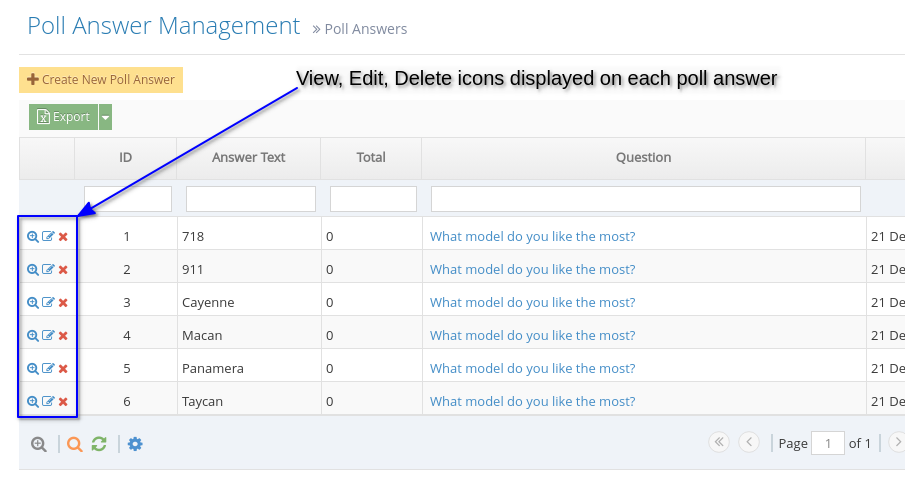The width and height of the screenshot is (905, 490).
Task: Open question link for Panamera row
Action: (x=532, y=368)
